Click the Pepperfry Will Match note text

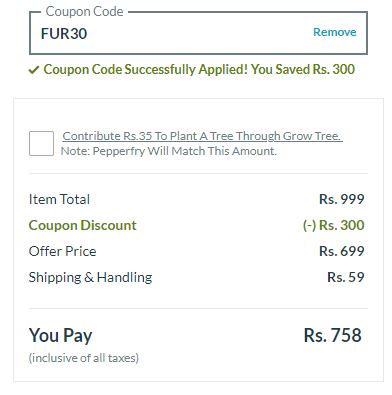[169, 151]
